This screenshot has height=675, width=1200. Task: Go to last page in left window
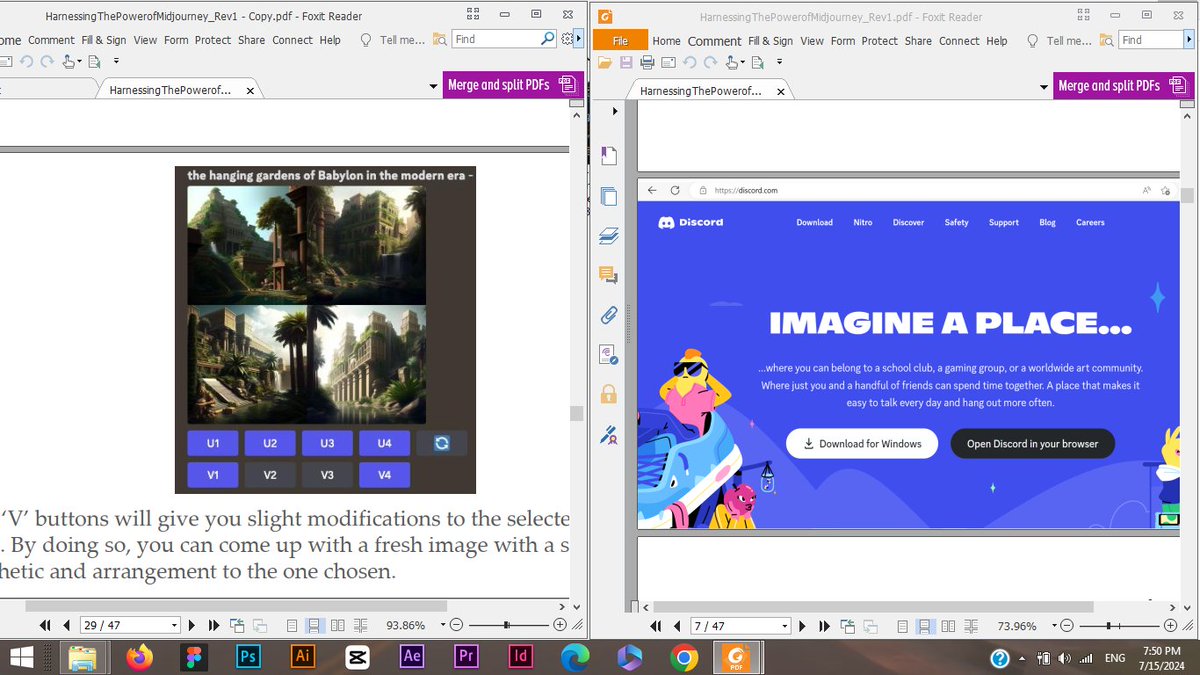(x=214, y=625)
